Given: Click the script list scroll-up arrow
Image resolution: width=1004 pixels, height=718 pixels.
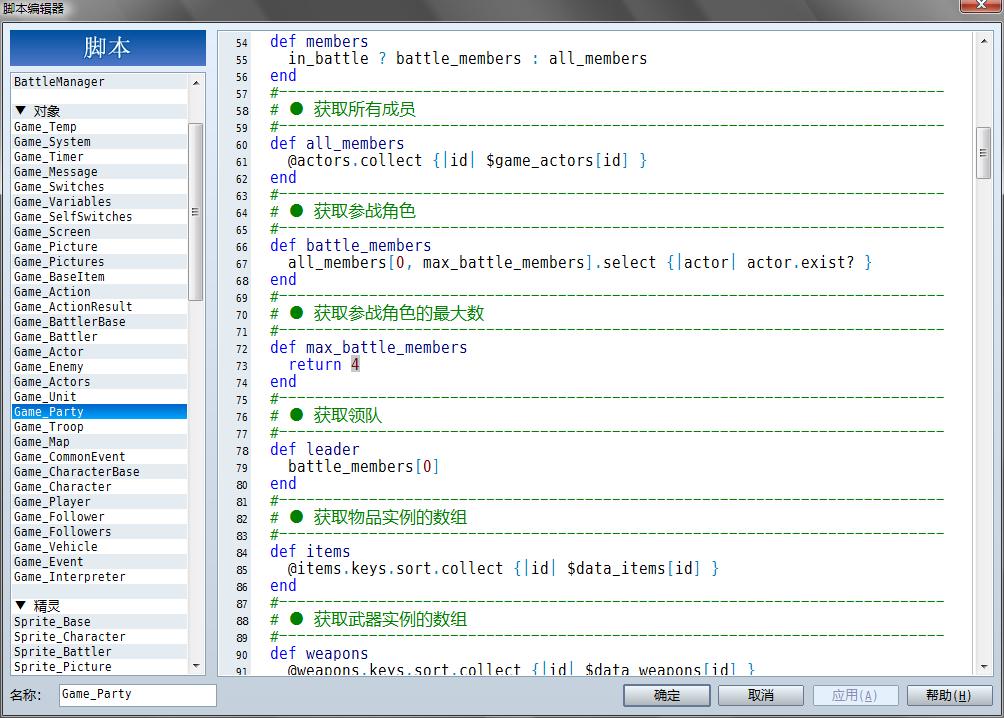Looking at the screenshot, I should coord(196,83).
